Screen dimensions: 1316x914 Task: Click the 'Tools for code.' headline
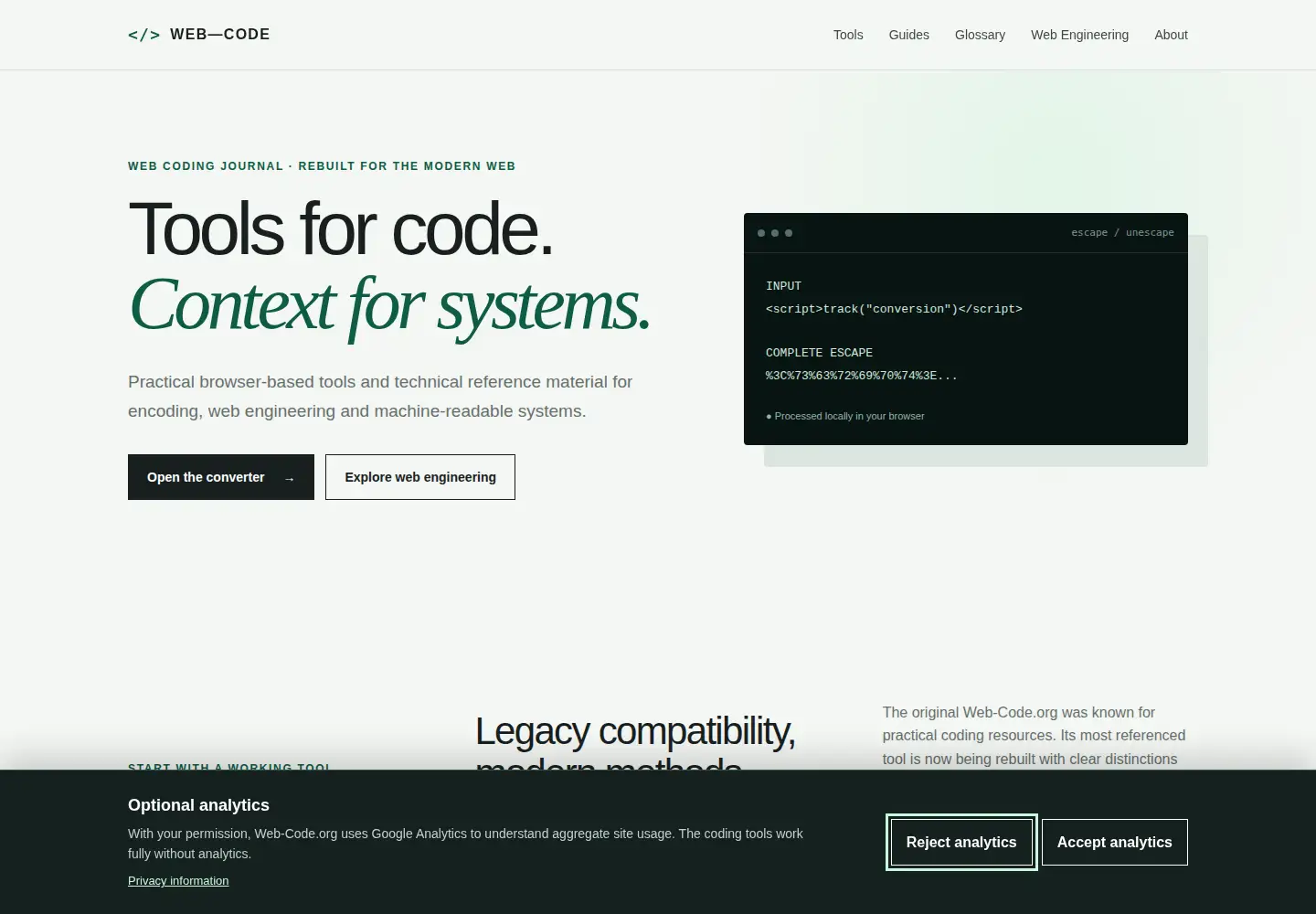click(x=341, y=228)
